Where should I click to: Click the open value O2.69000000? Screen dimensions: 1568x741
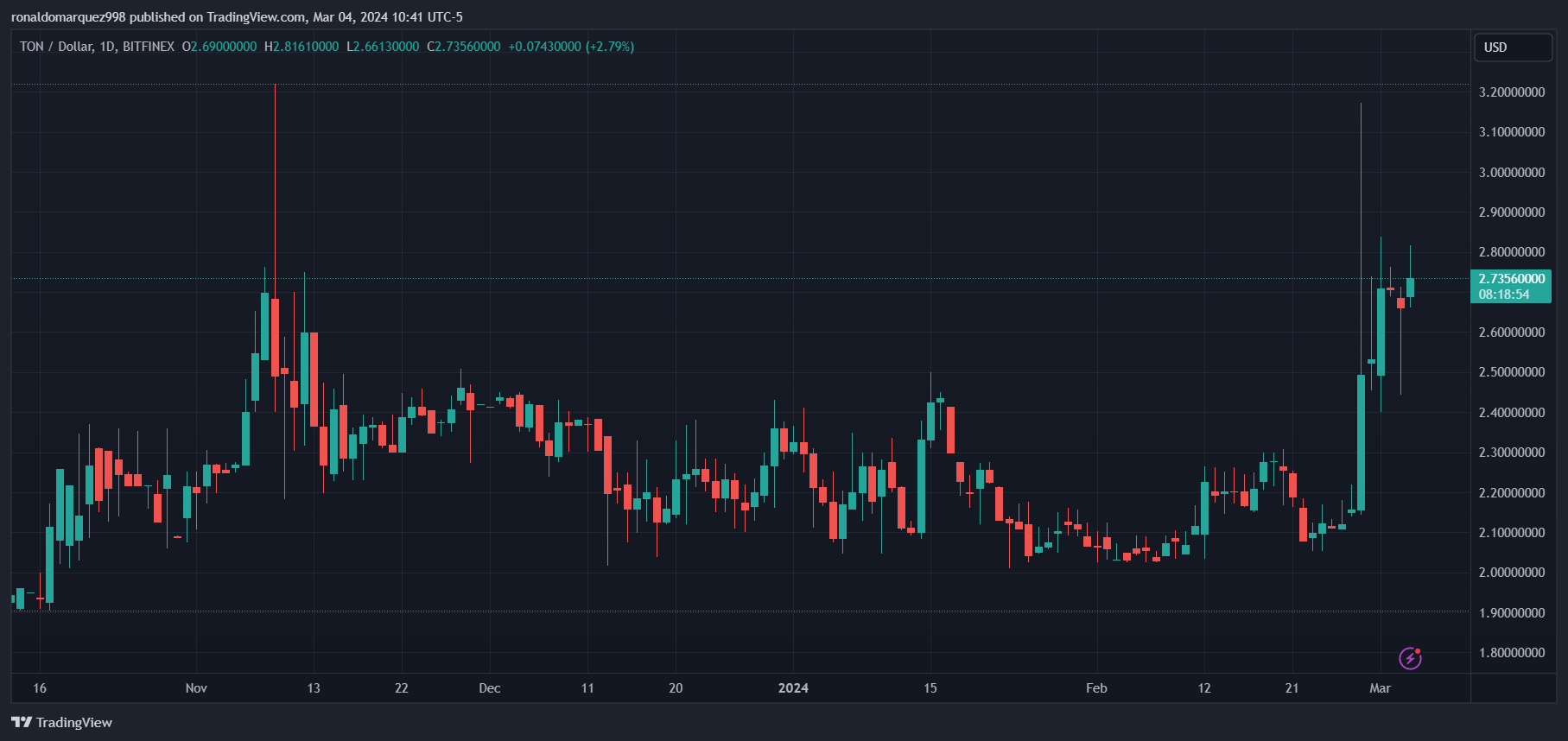coord(219,47)
